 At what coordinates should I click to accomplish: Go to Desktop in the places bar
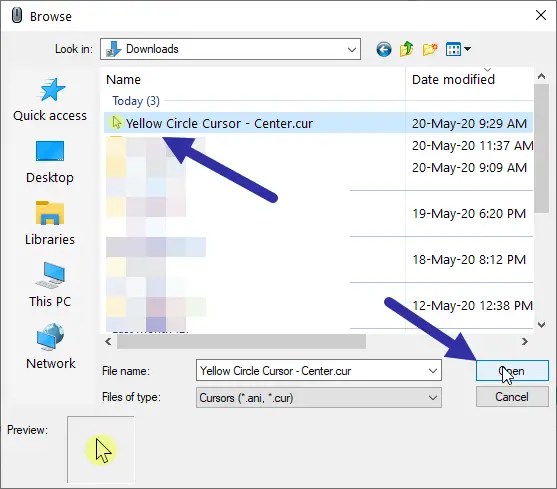tap(50, 162)
